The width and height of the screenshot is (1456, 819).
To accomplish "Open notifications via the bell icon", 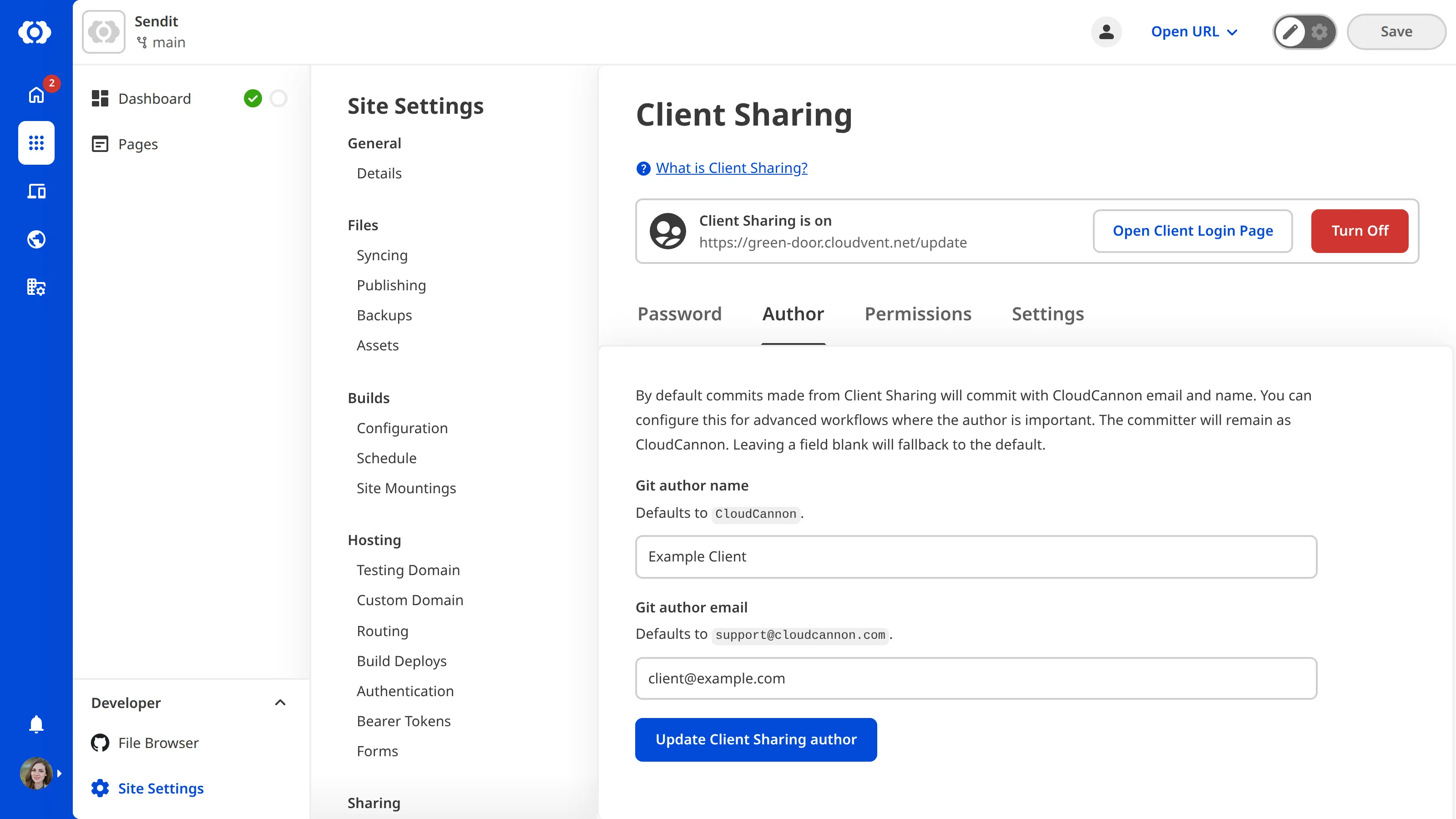I will click(x=35, y=724).
